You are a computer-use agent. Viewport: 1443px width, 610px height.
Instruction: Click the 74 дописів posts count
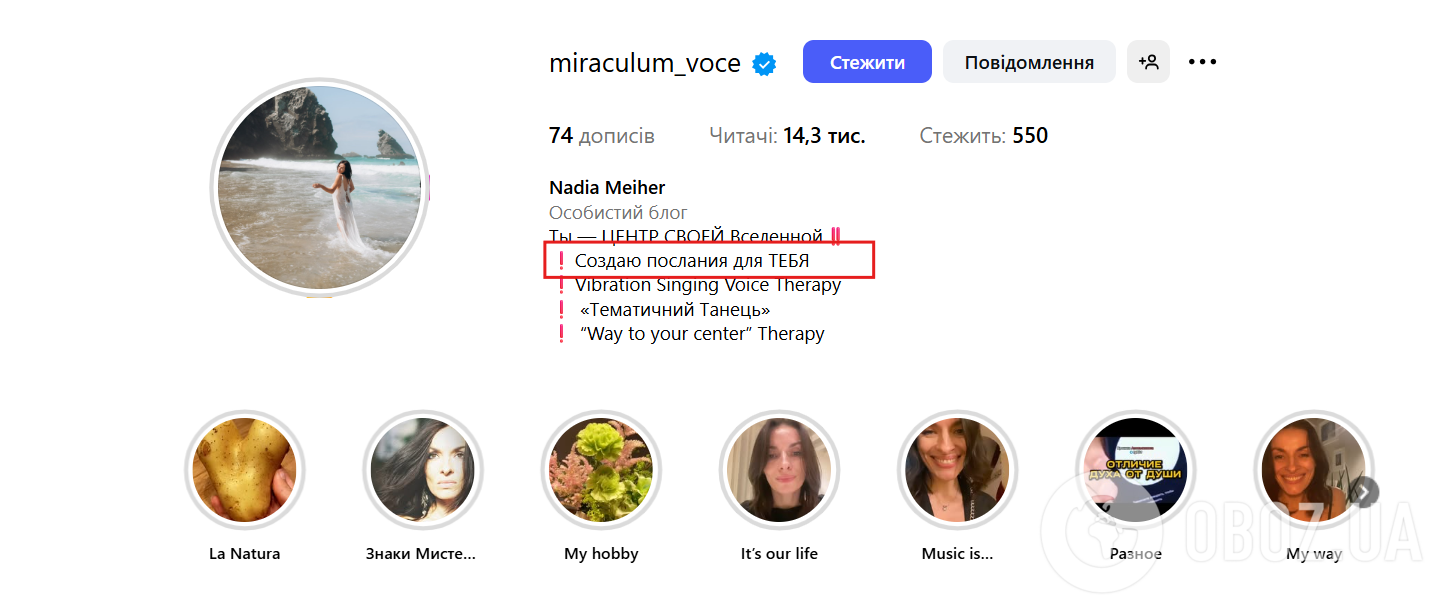pos(602,136)
